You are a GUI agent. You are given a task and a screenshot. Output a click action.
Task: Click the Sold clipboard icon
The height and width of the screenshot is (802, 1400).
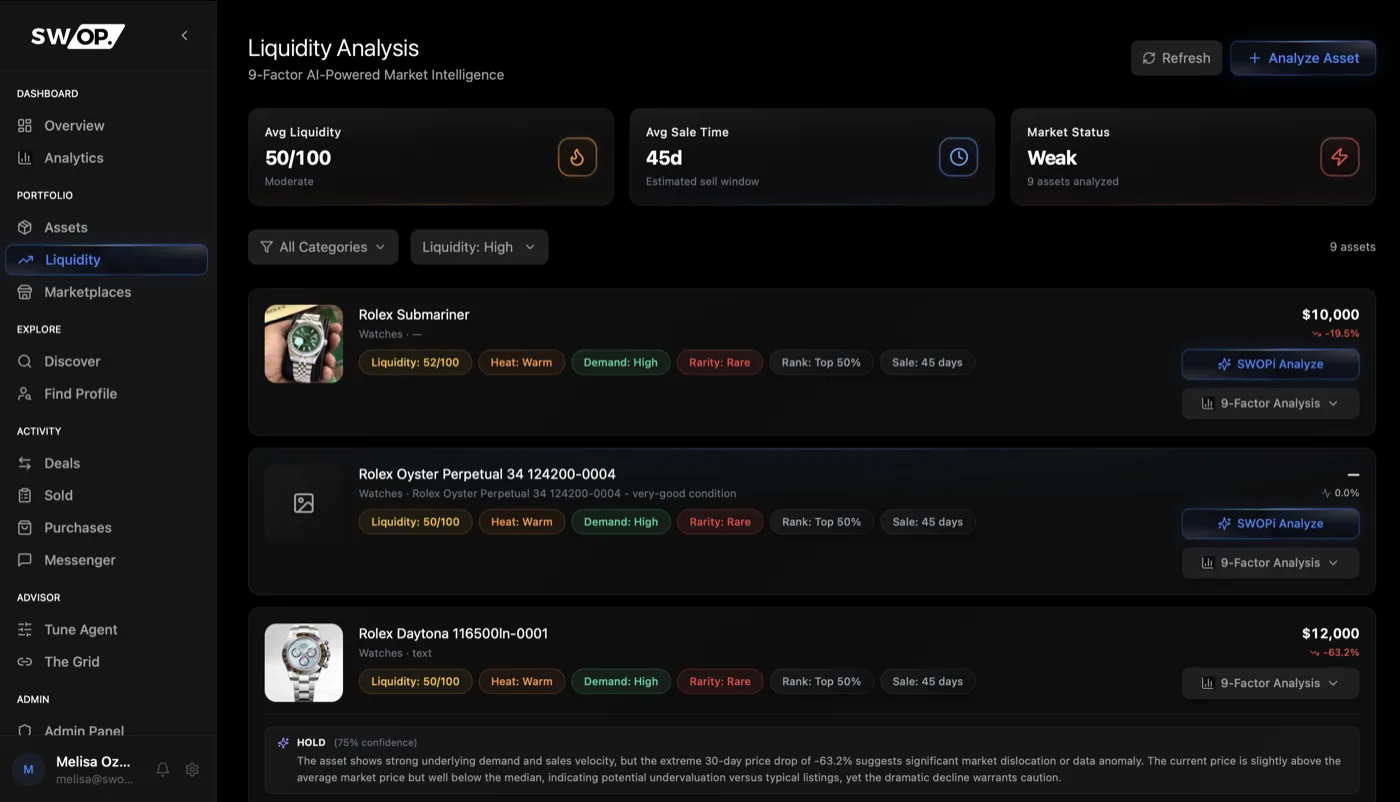[25, 496]
